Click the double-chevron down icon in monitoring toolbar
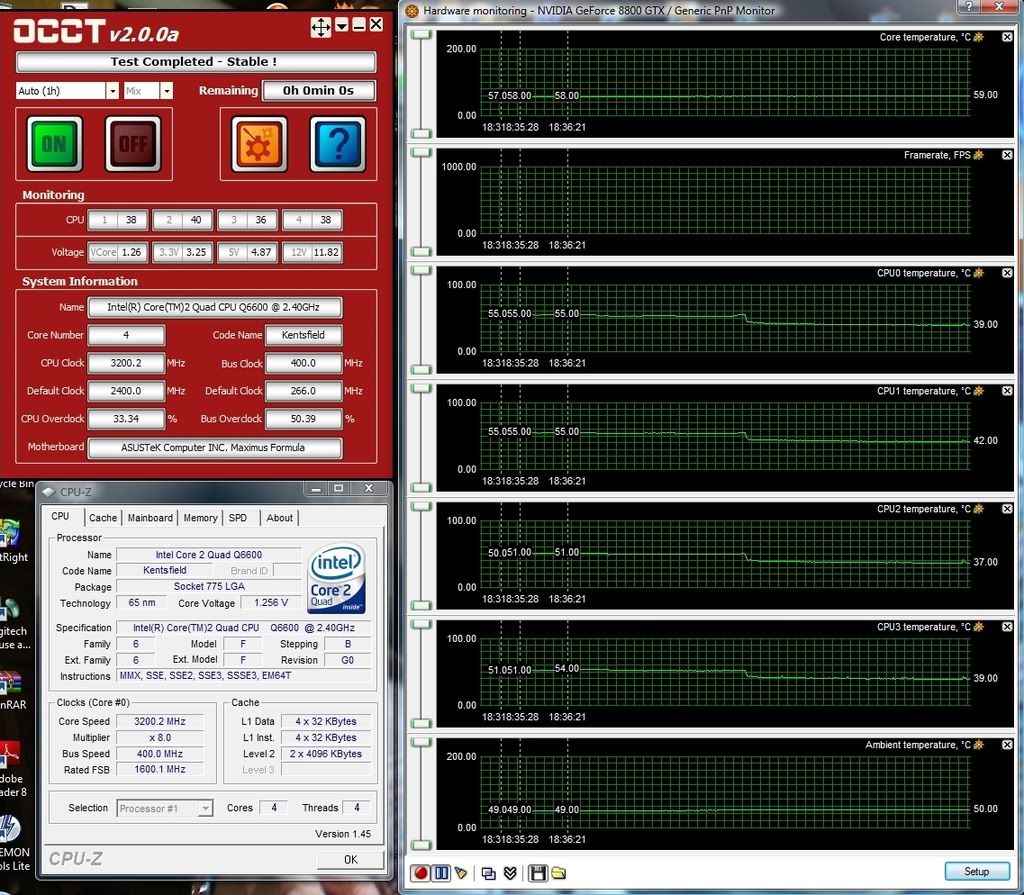 click(510, 873)
